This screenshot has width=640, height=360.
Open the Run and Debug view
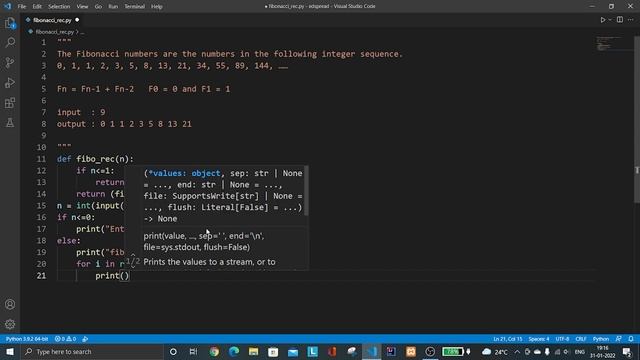tap(10, 82)
